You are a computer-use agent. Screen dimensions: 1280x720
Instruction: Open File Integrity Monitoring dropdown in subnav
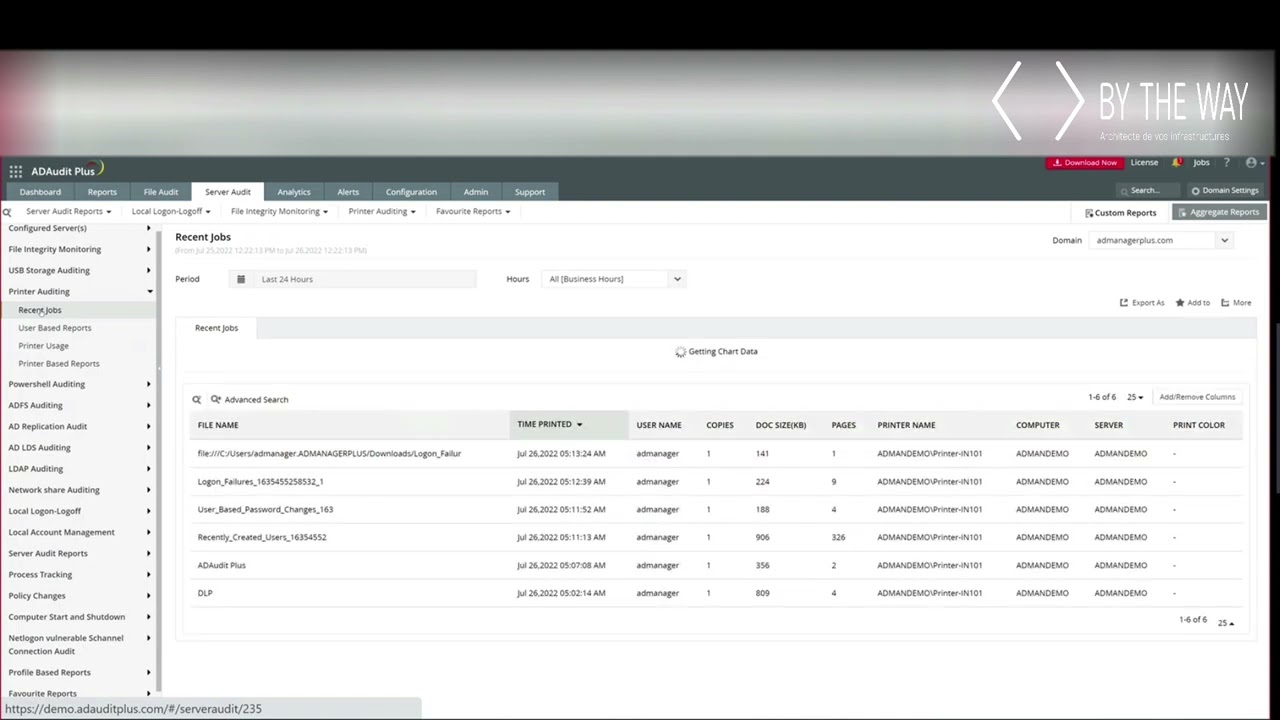(x=279, y=212)
